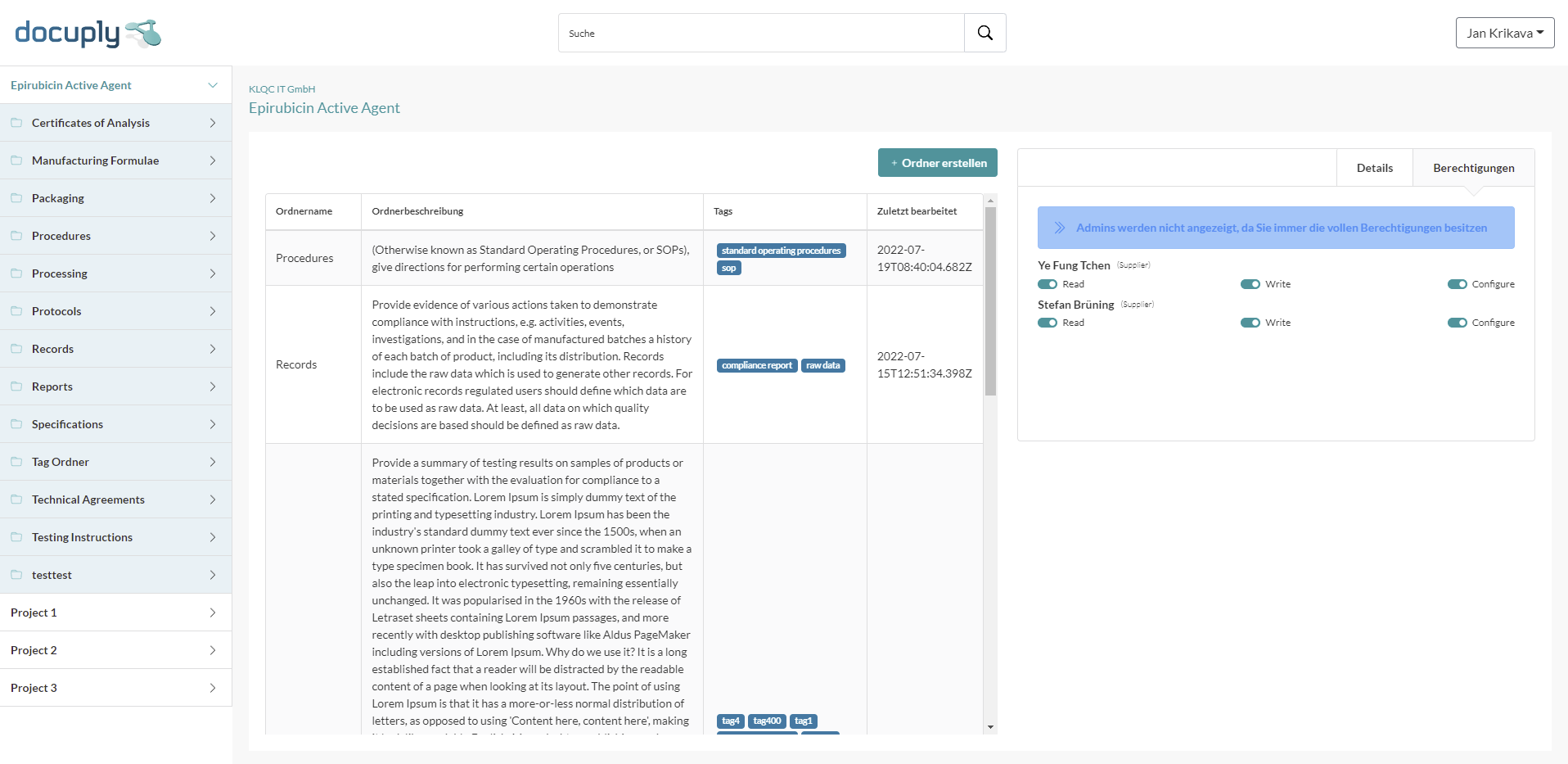The width and height of the screenshot is (1568, 764).
Task: Click folder icon beside testtest
Action: tap(16, 575)
